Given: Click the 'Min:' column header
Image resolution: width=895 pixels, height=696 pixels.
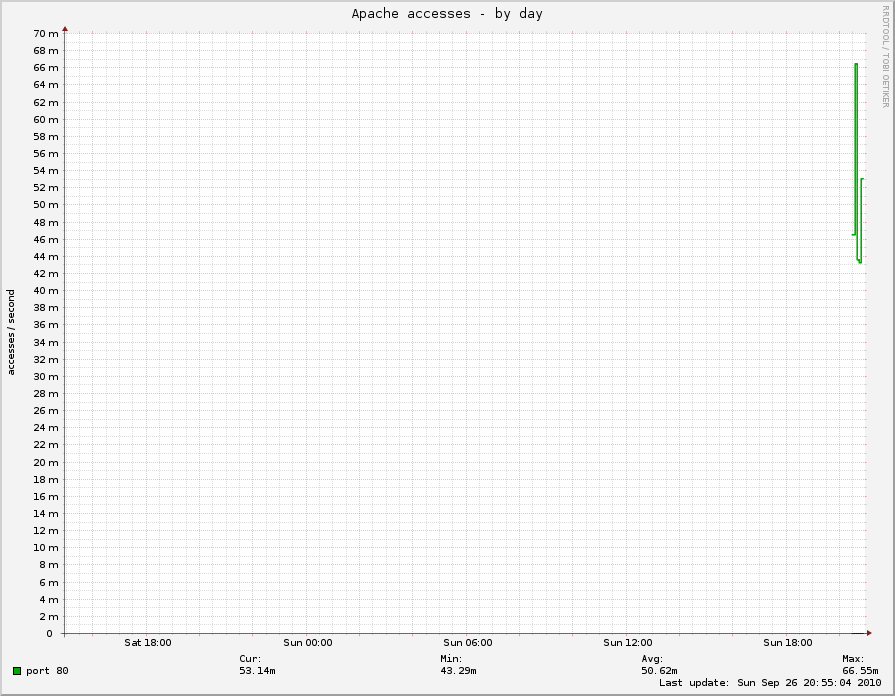Looking at the screenshot, I should (451, 658).
